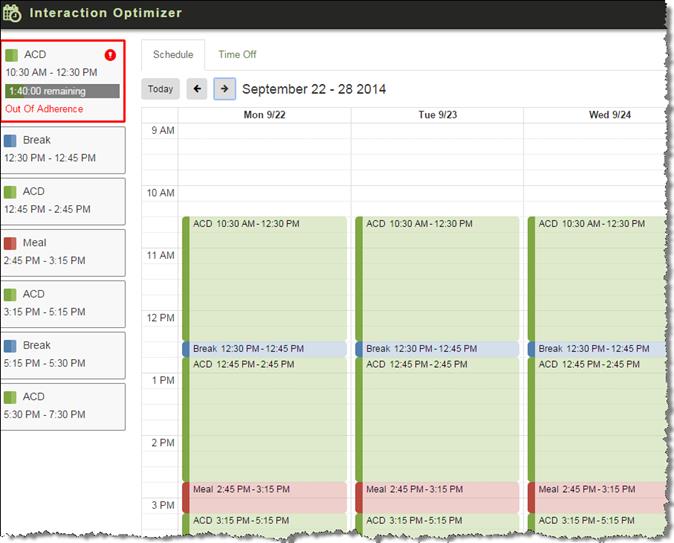Click the Out Of Adherence status text
674x543 pixels.
[x=44, y=109]
